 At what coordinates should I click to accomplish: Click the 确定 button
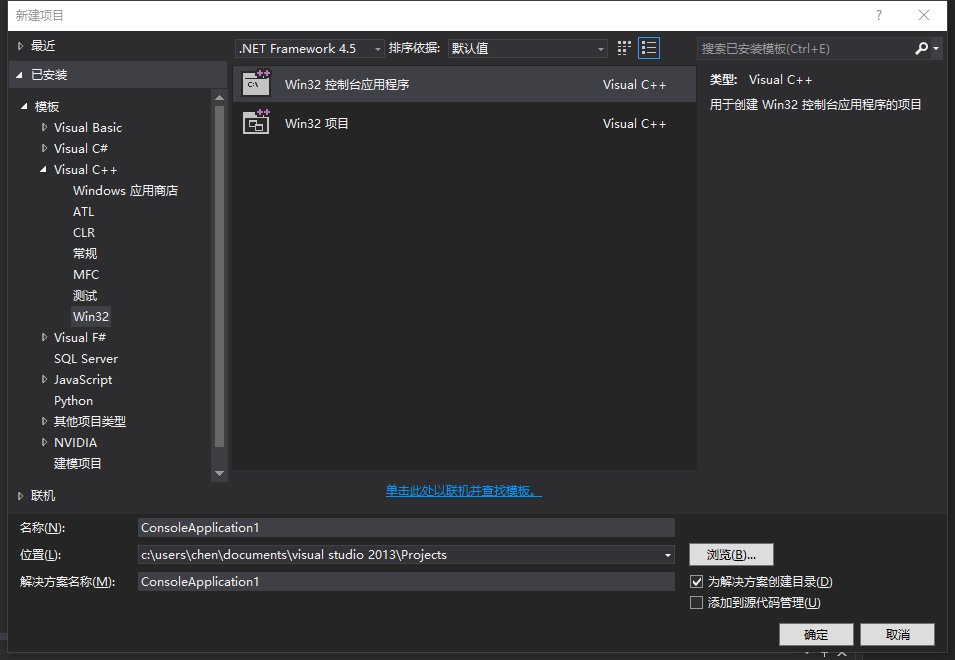pos(816,634)
